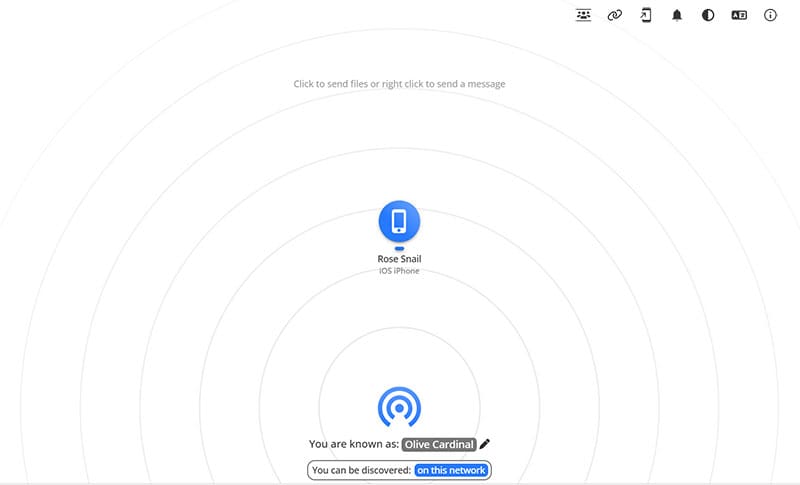Toggle dark theme with the half-circle icon

[x=708, y=15]
